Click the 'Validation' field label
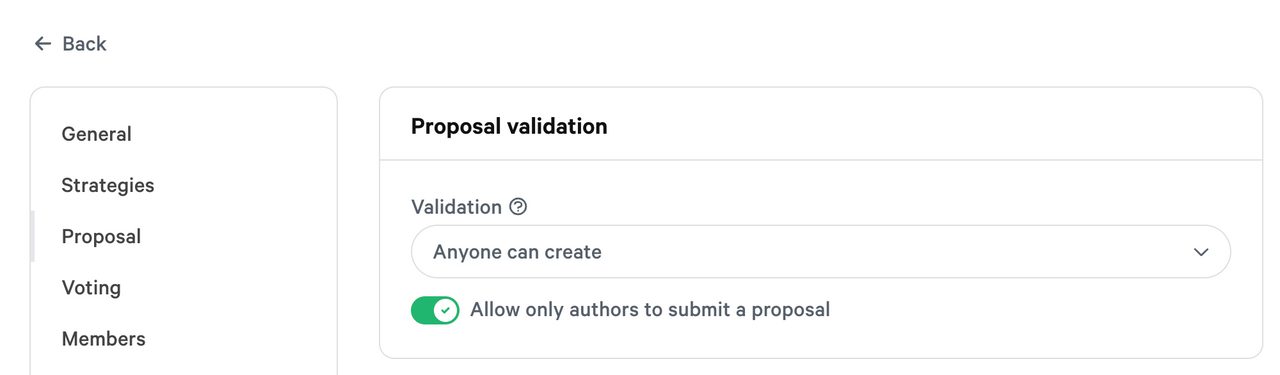 (x=456, y=207)
